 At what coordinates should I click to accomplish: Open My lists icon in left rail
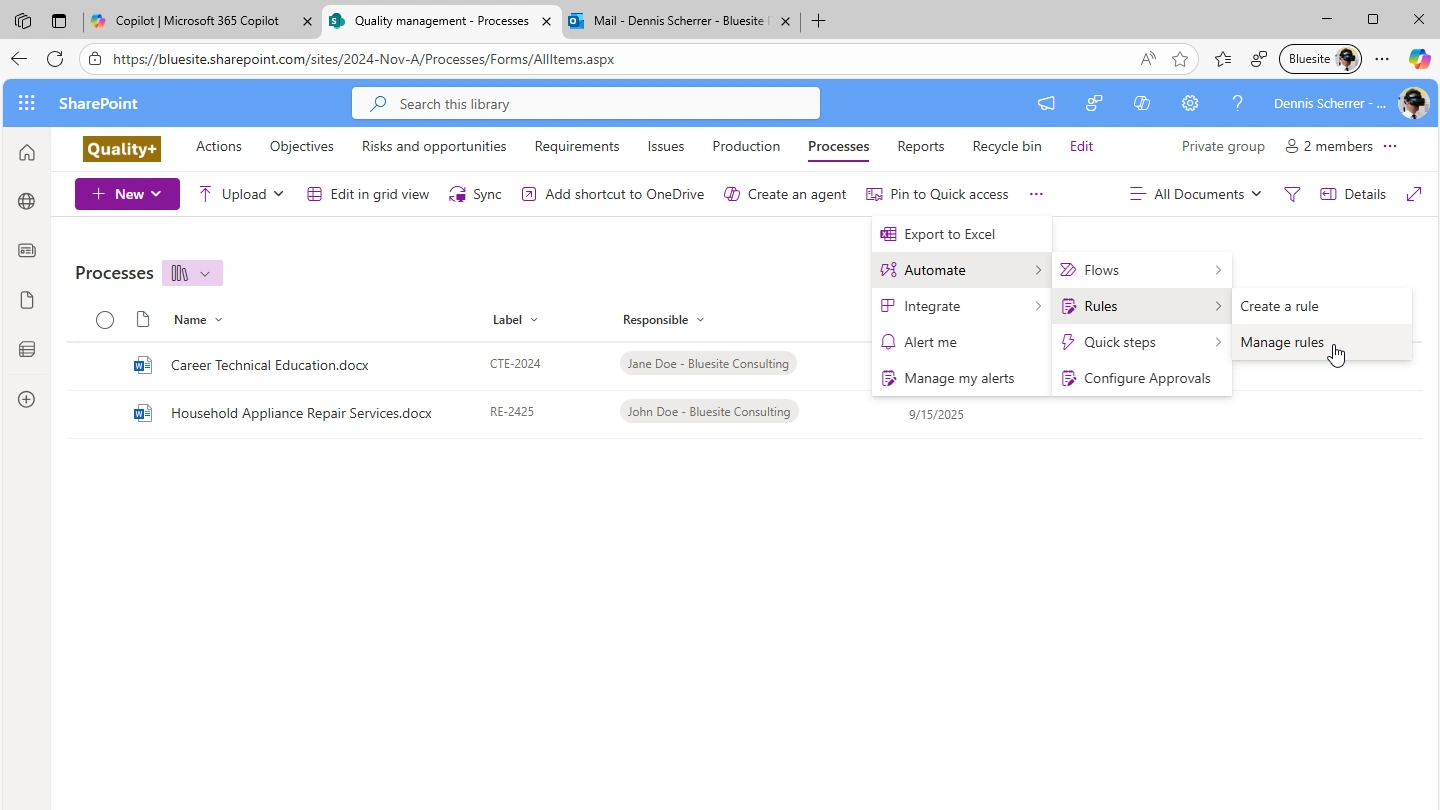coord(27,349)
